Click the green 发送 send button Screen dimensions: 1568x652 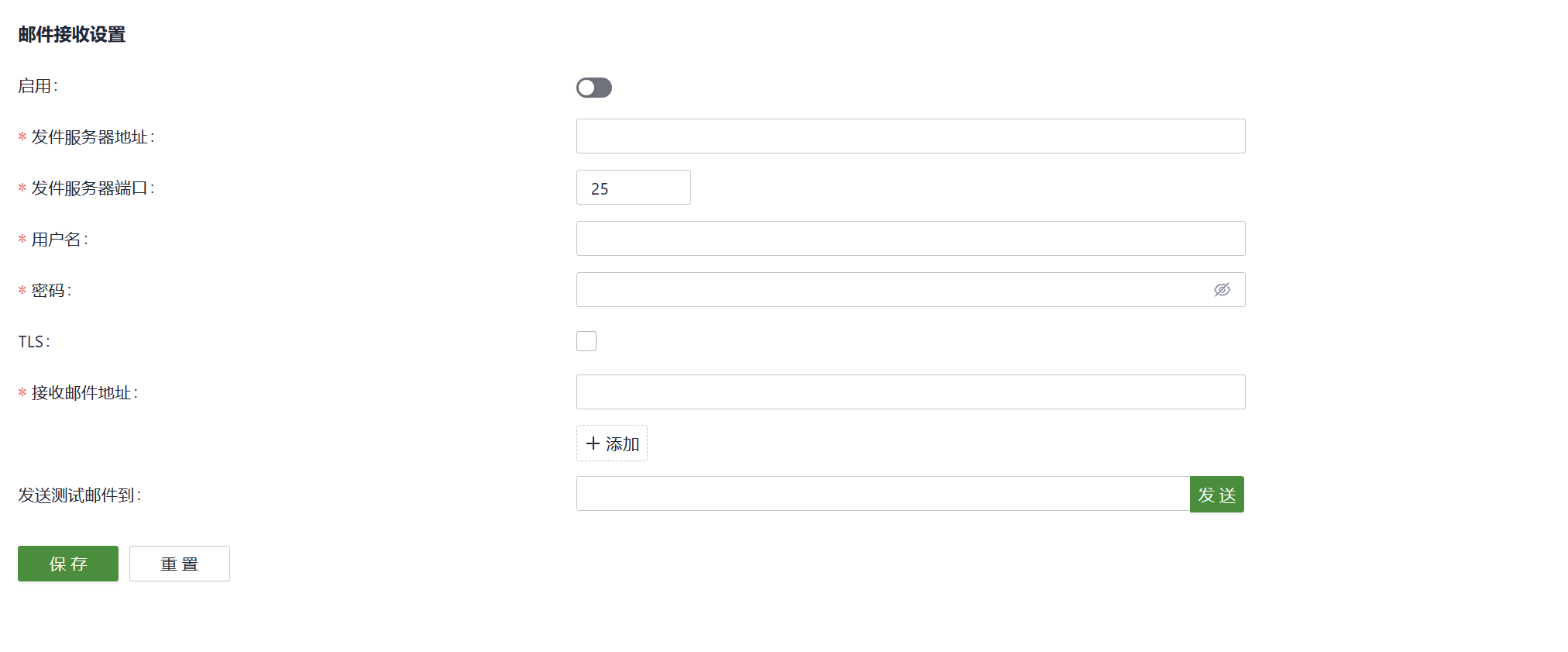click(x=1217, y=495)
